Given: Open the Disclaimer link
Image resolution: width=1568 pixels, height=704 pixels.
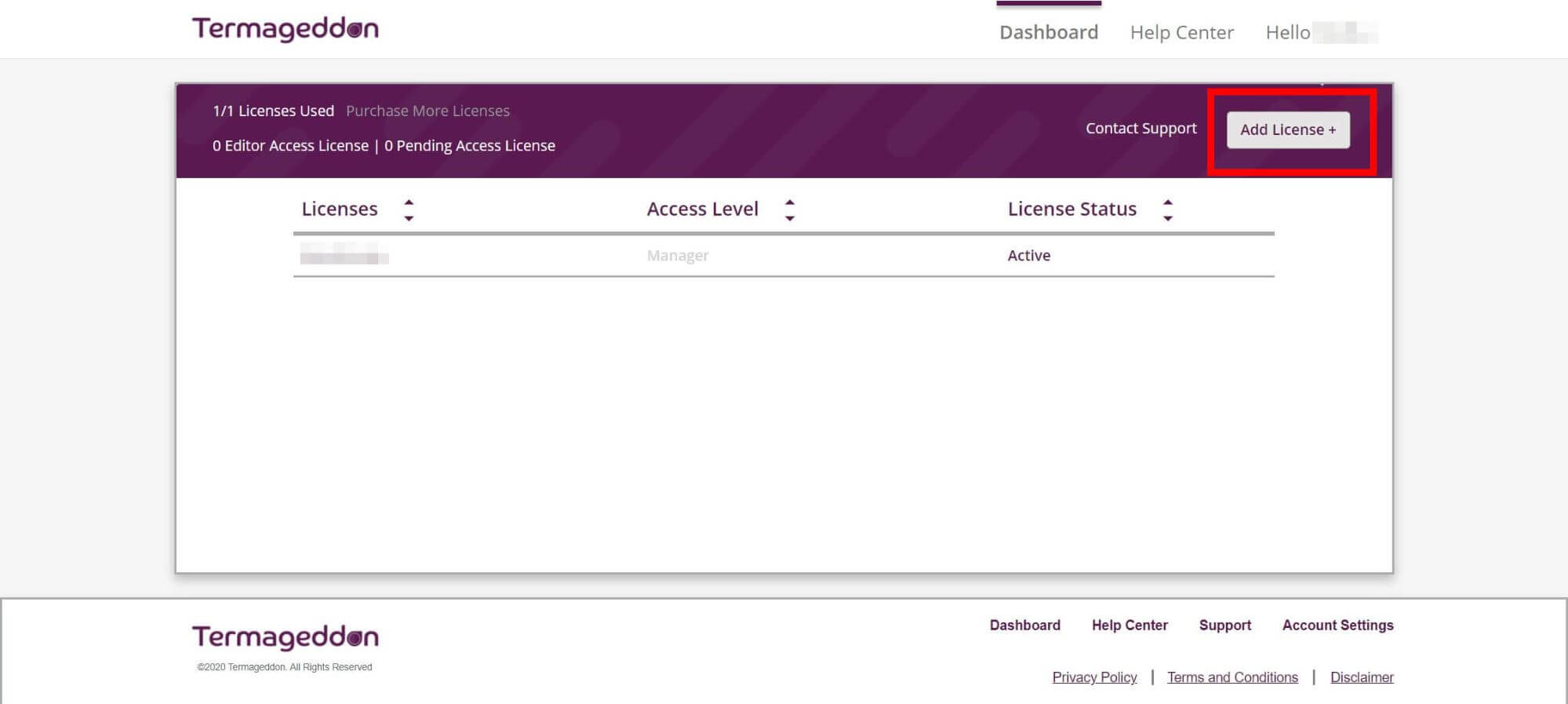Looking at the screenshot, I should tap(1362, 677).
